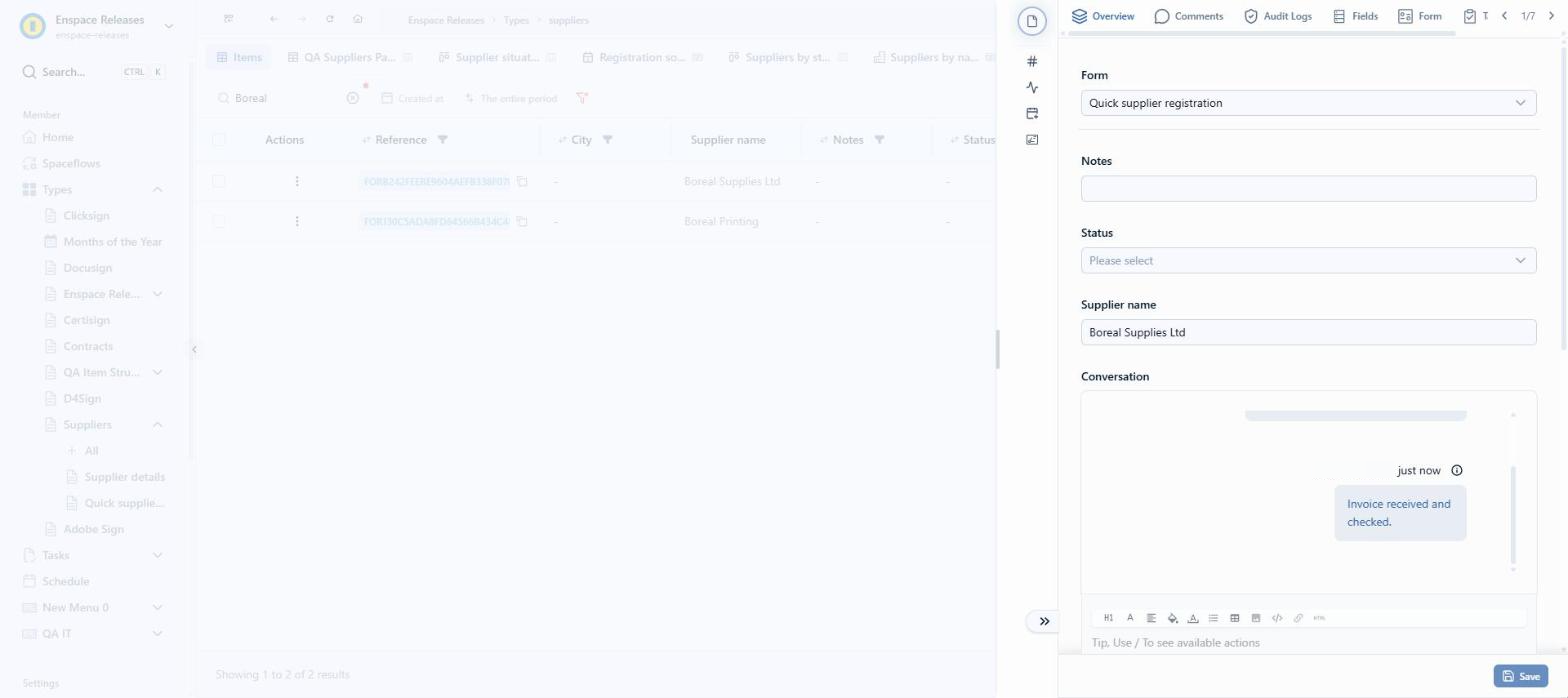
Task: Insert a bulleted list in editor
Action: point(1213,618)
